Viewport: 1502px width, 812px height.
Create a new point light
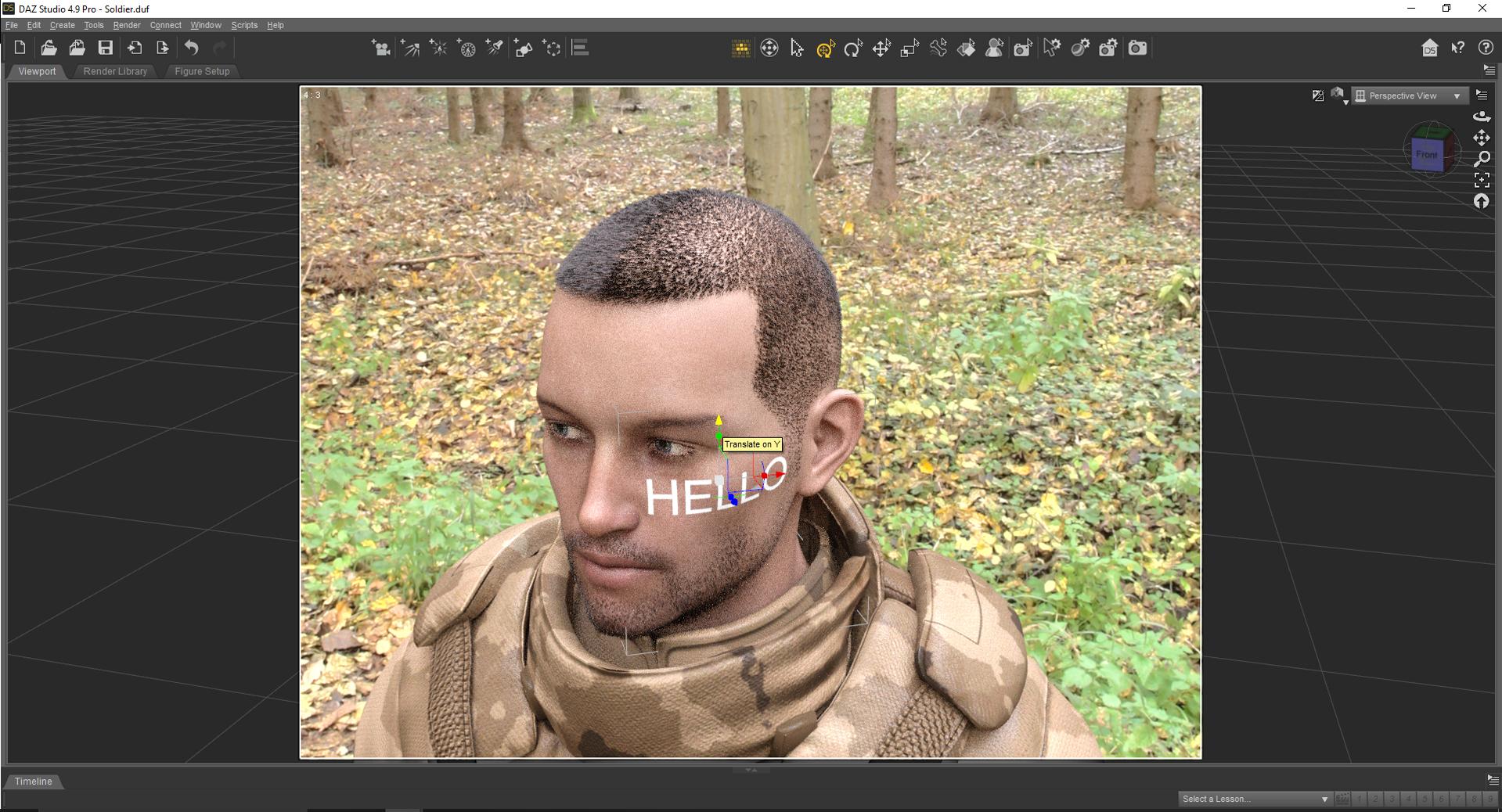[438, 49]
